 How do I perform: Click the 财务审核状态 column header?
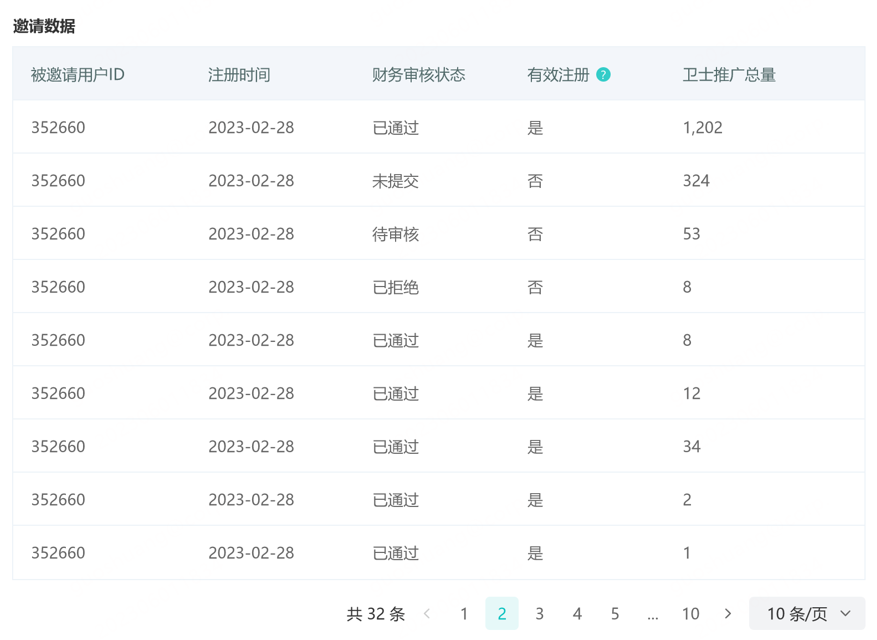coord(418,75)
